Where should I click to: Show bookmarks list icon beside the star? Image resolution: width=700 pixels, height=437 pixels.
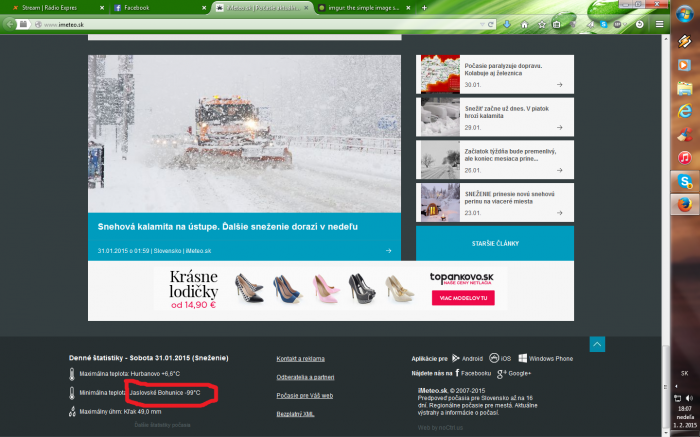click(557, 25)
